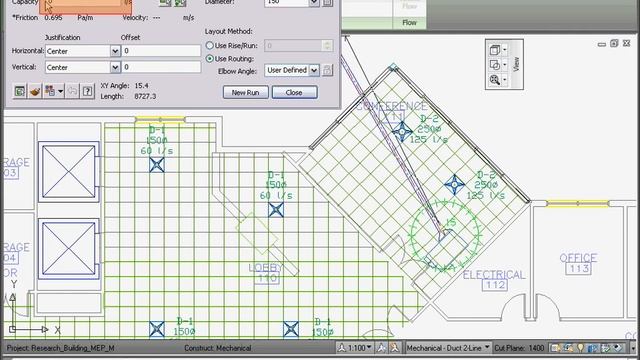Viewport: 640px width, 360px height.
Task: Click the visual style shapes icon
Action: click(494, 64)
